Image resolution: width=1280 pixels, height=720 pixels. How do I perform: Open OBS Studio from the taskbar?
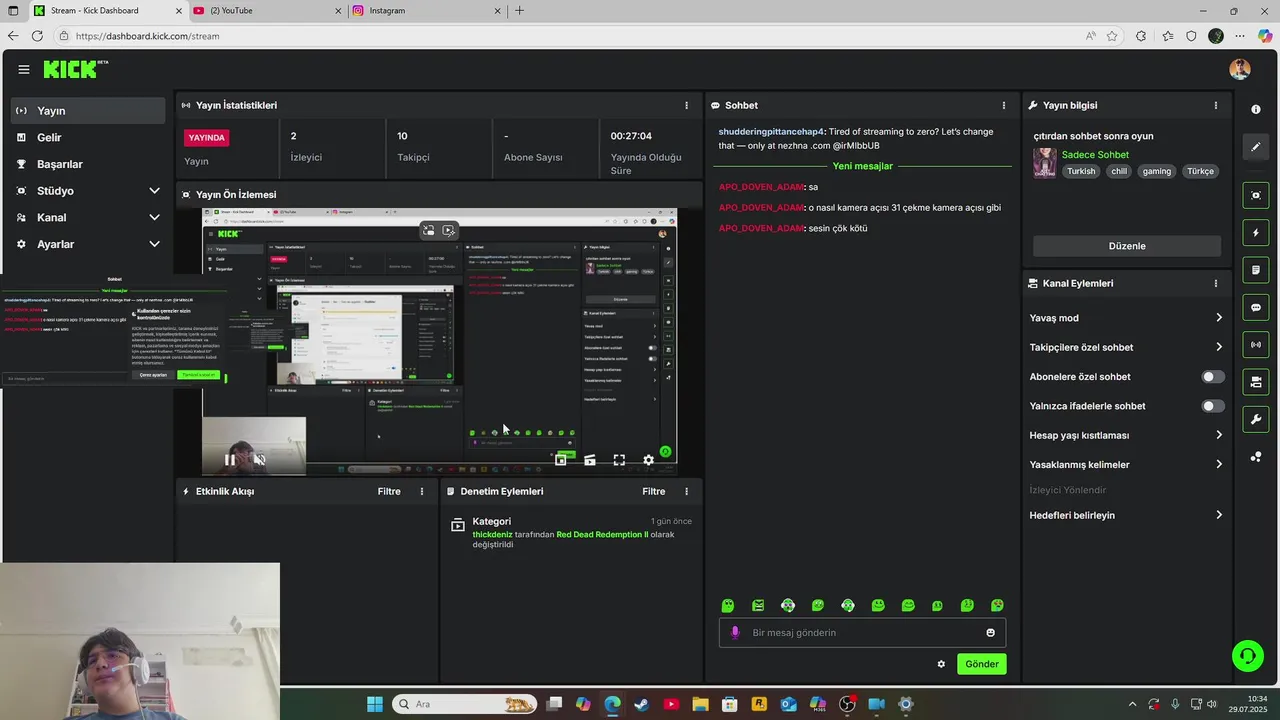click(847, 704)
